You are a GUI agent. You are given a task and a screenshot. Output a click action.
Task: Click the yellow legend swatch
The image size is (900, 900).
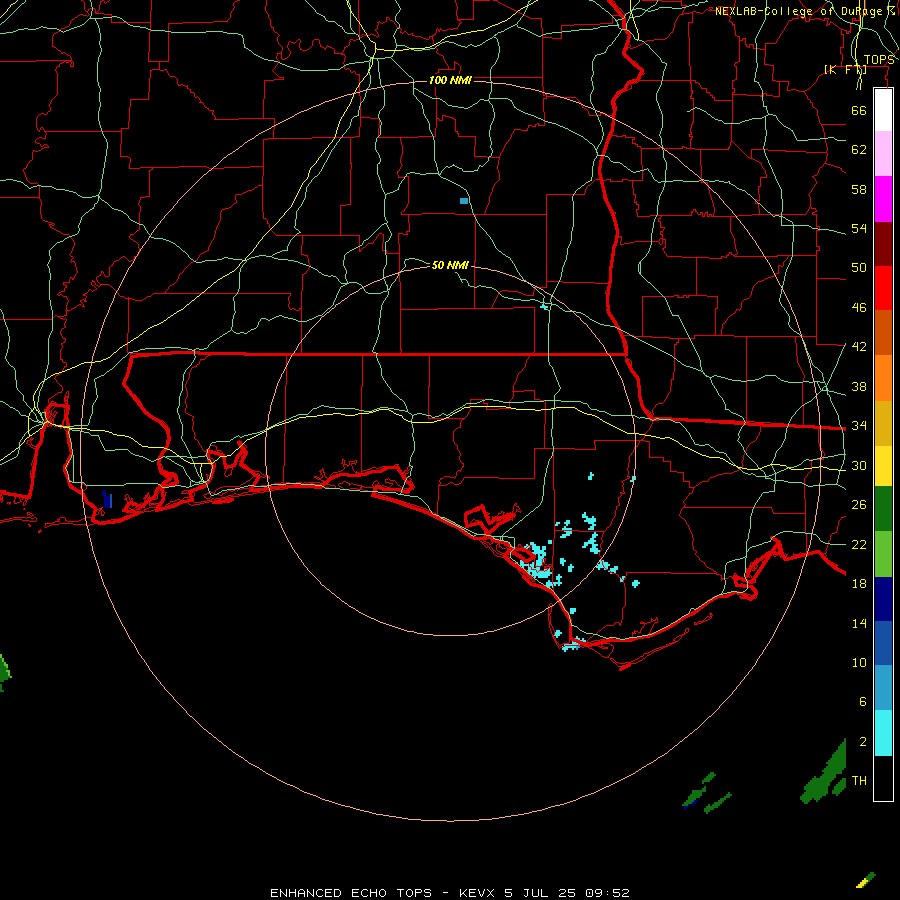tap(883, 466)
